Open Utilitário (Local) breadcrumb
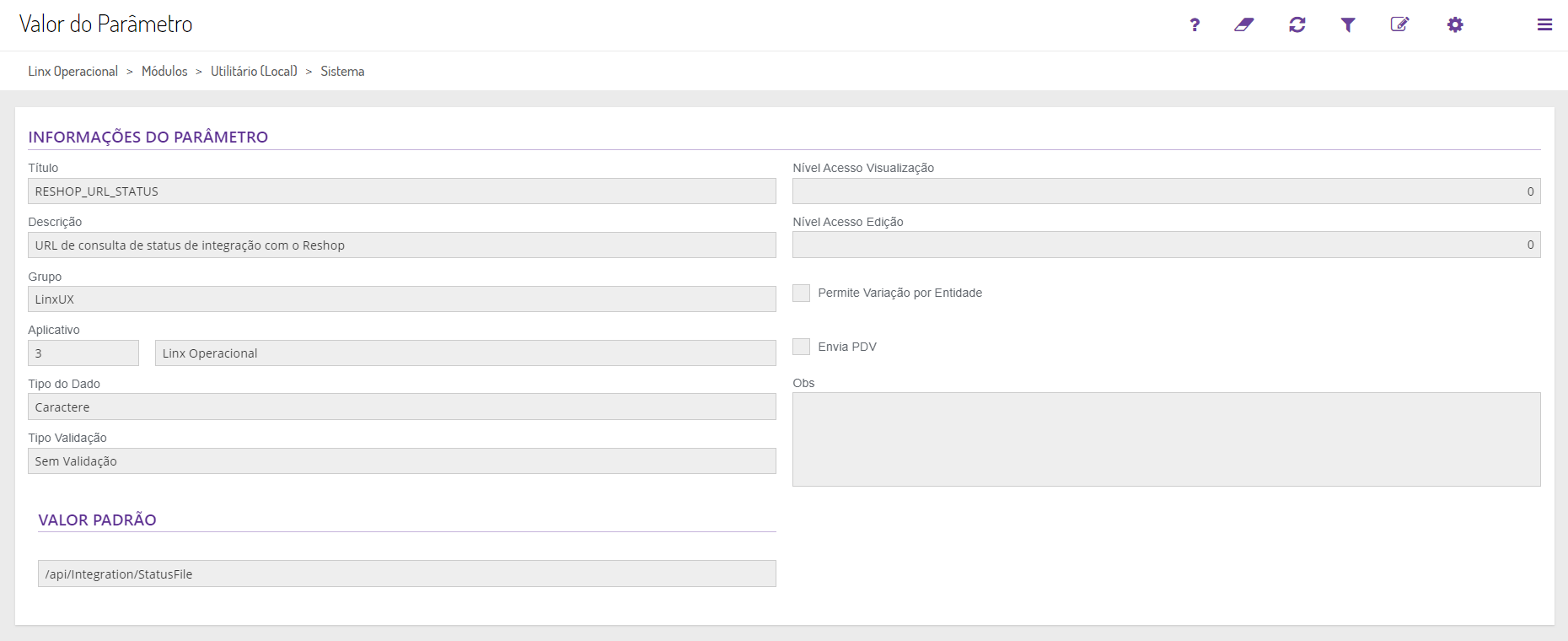The image size is (1568, 641). [254, 72]
